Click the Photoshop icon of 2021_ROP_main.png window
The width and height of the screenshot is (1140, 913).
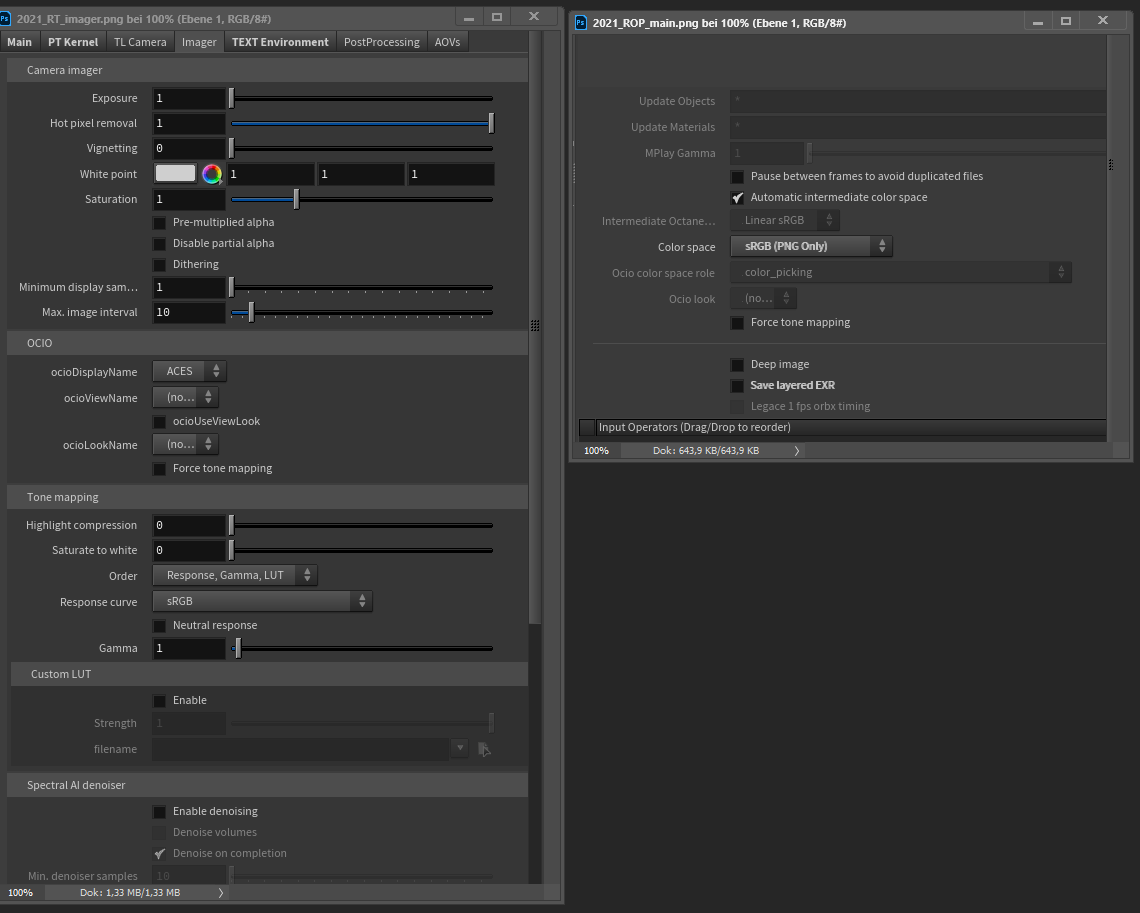(580, 23)
